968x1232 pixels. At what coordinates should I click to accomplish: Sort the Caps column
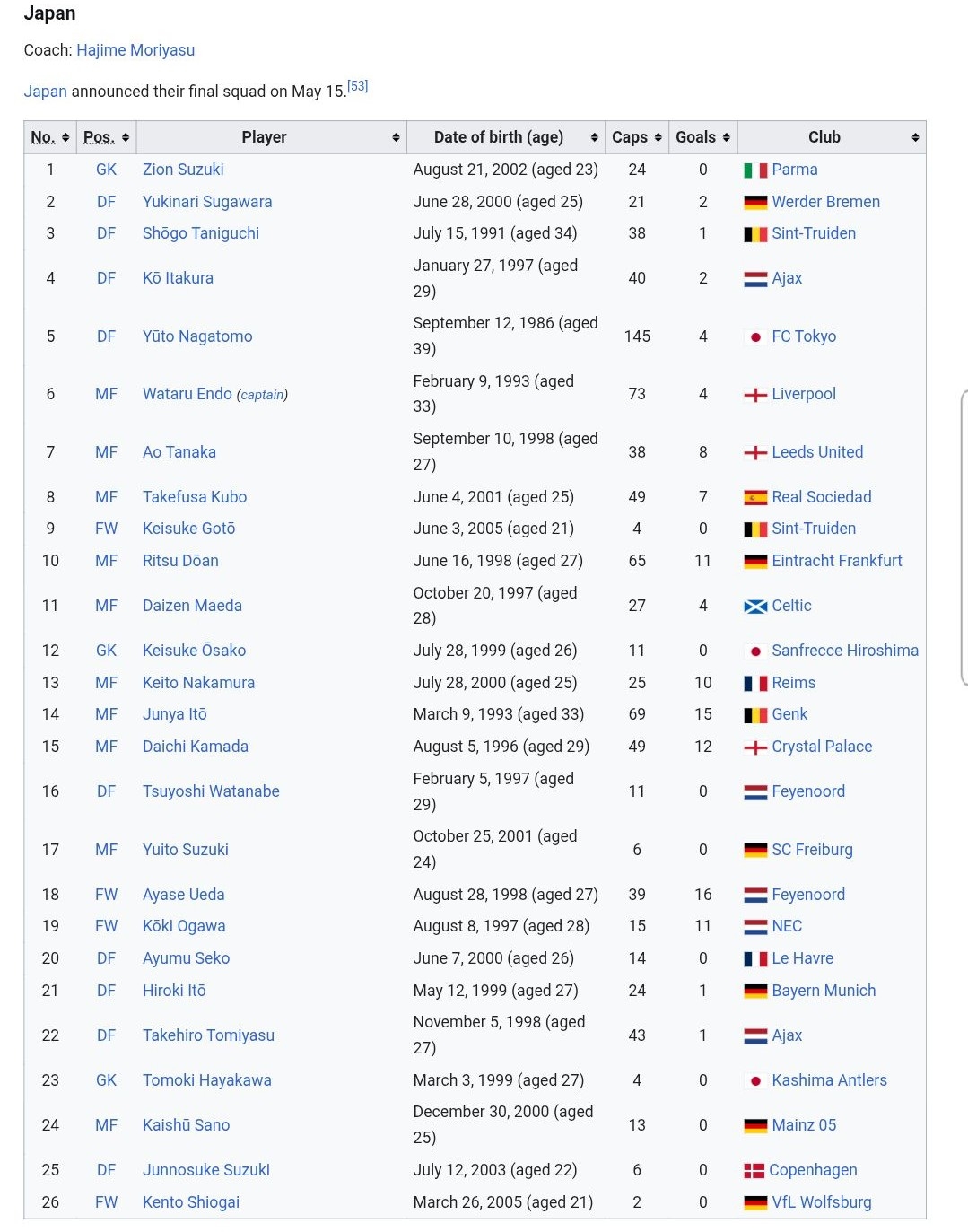[658, 137]
